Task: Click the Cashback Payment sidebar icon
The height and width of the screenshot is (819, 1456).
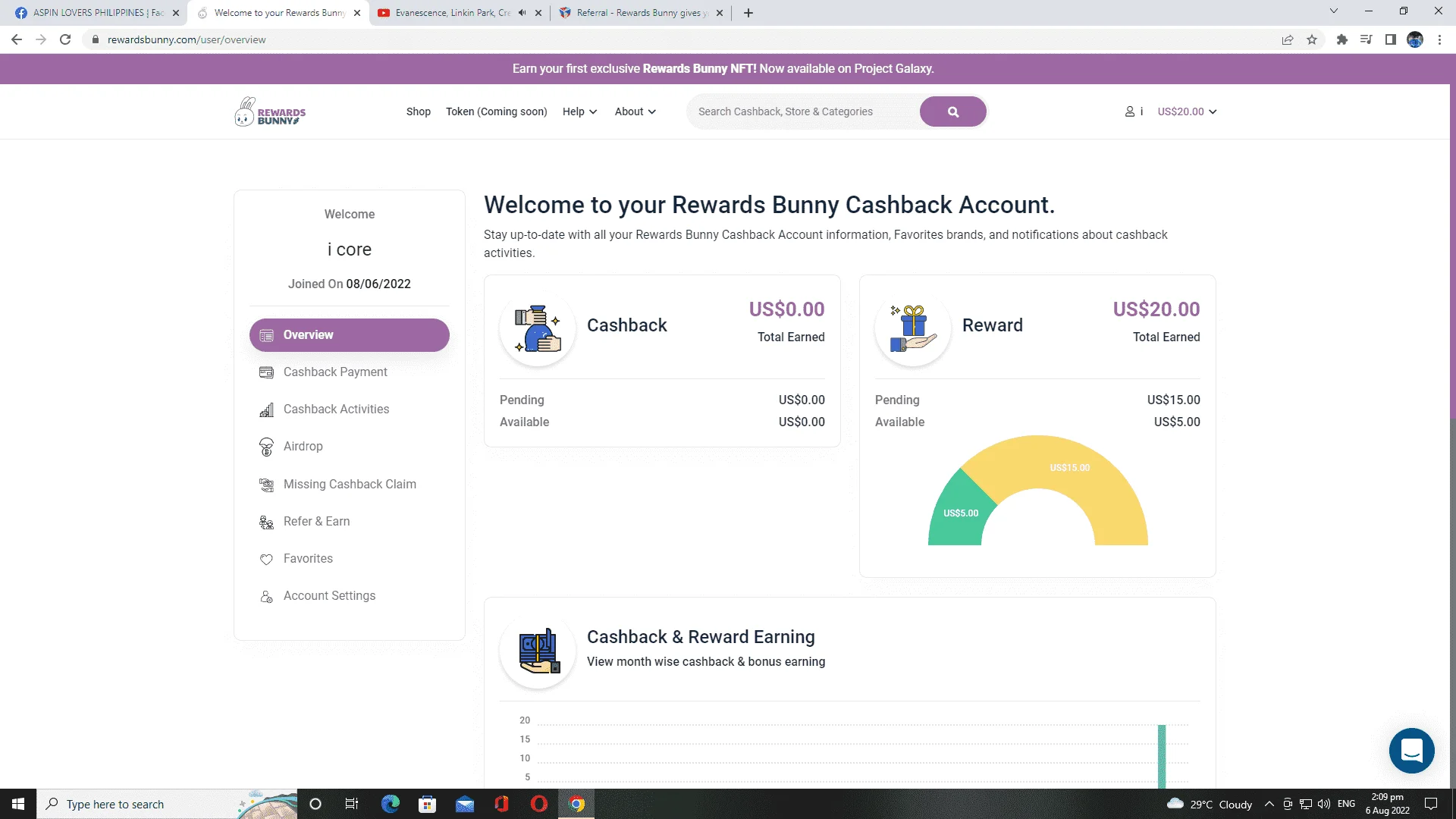Action: point(266,372)
